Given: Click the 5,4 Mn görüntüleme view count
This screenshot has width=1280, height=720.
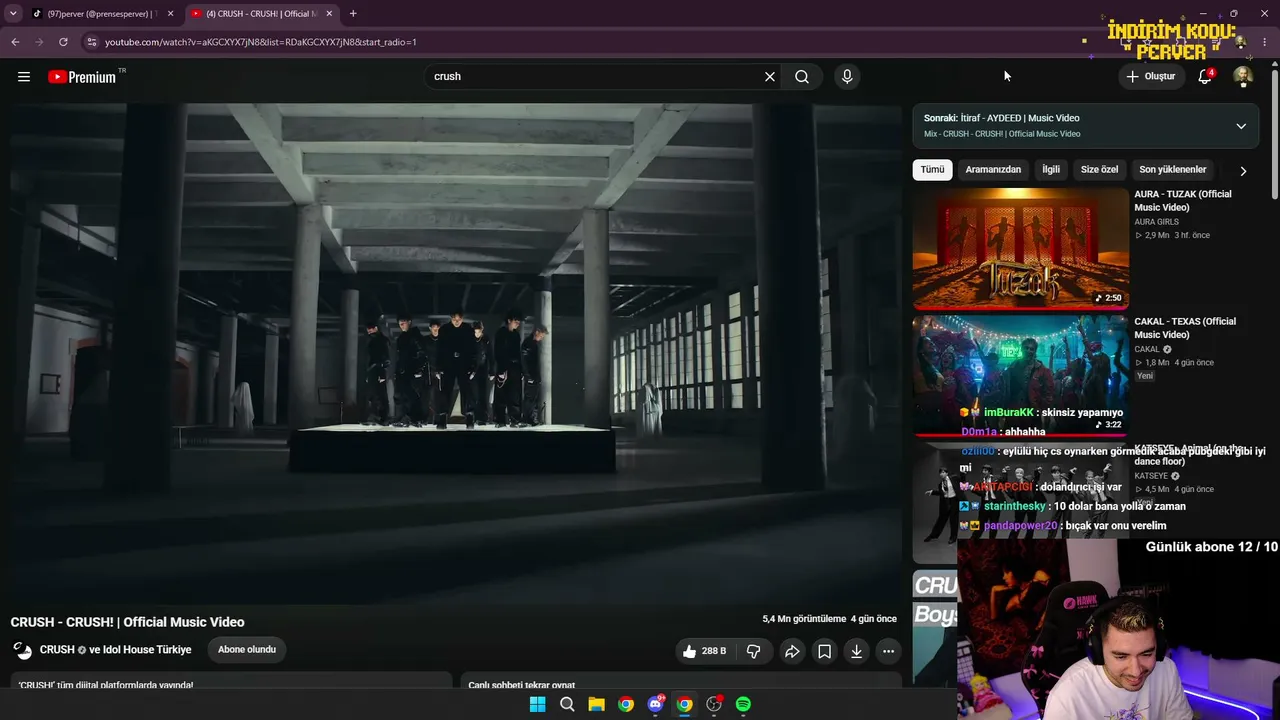Looking at the screenshot, I should (x=804, y=619).
